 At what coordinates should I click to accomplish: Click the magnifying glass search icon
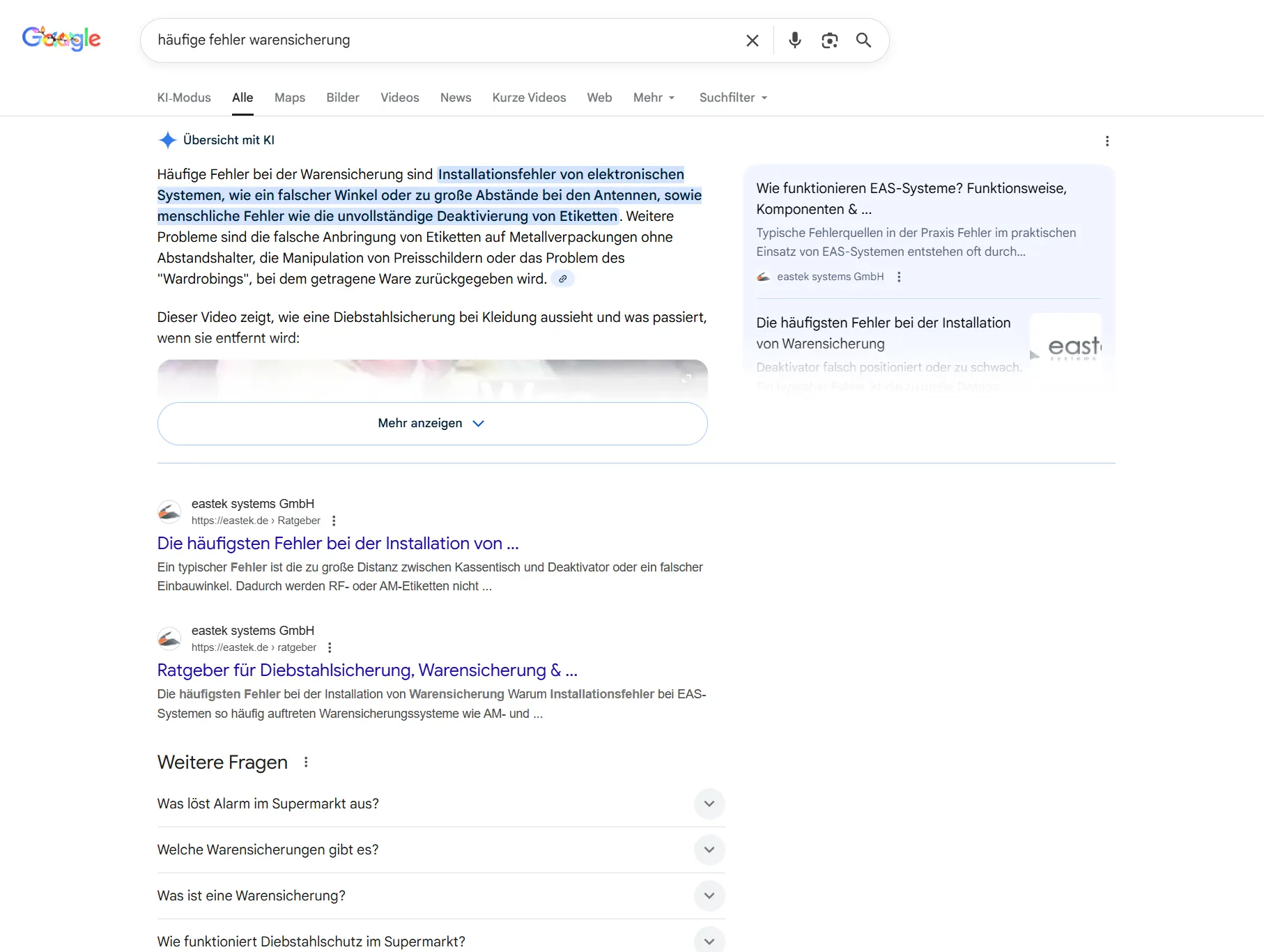pos(863,40)
